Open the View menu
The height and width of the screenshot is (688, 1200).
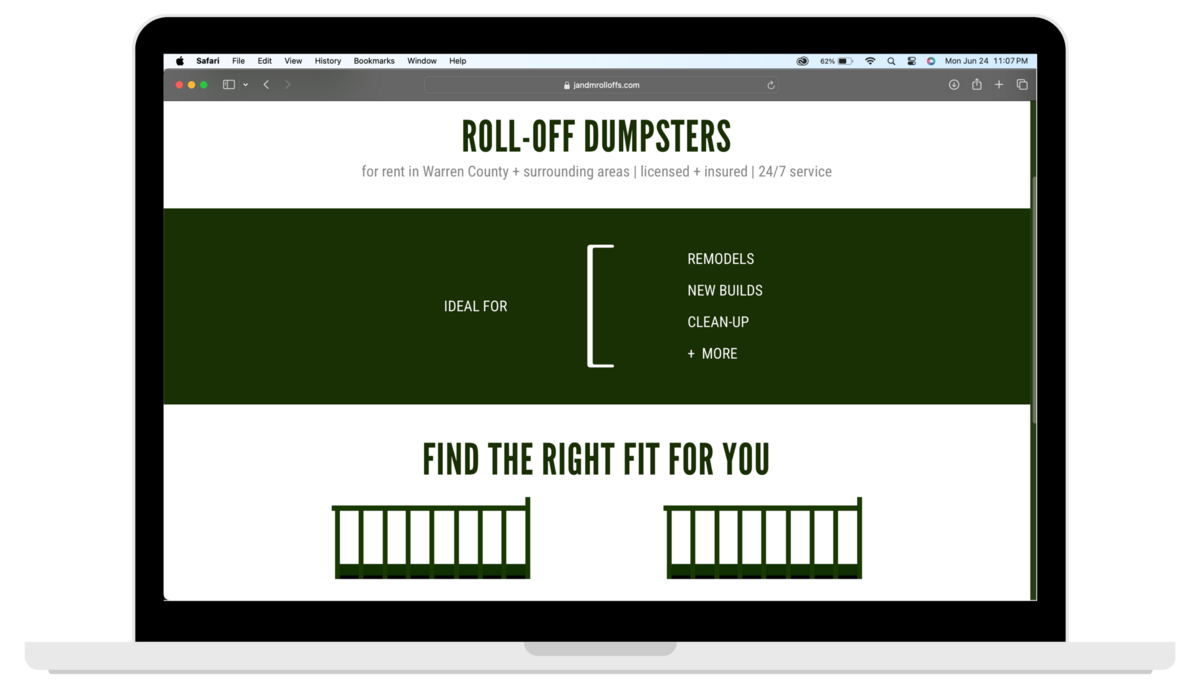tap(293, 61)
